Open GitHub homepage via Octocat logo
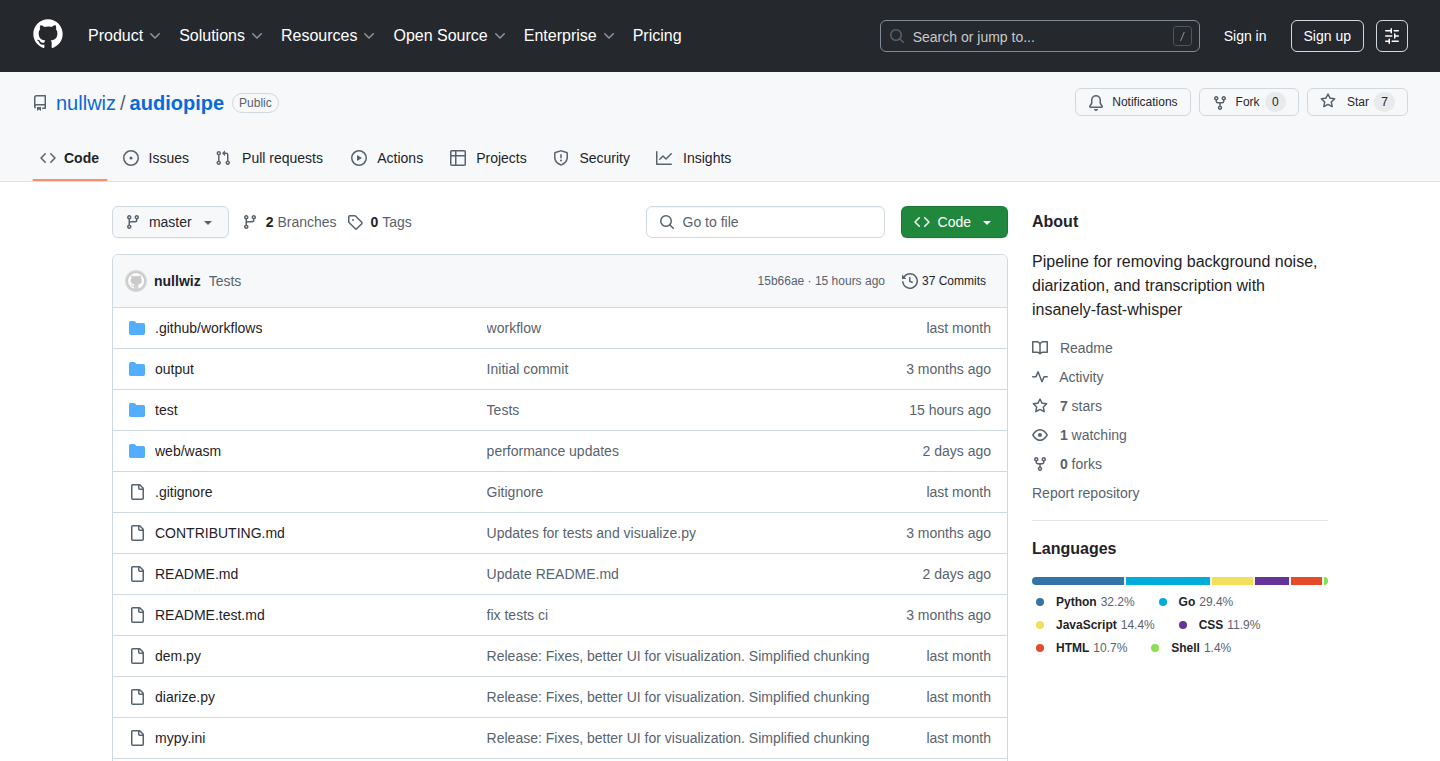1440x761 pixels. tap(48, 35)
